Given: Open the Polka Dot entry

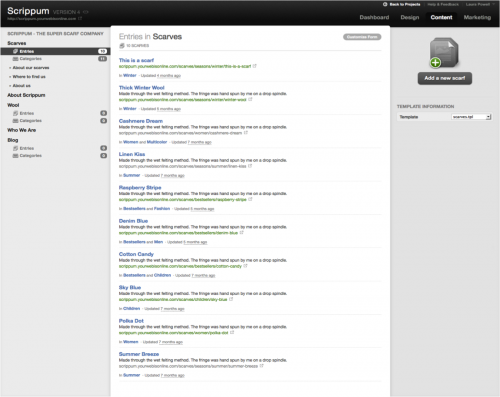Looking at the screenshot, I should click(x=131, y=321).
